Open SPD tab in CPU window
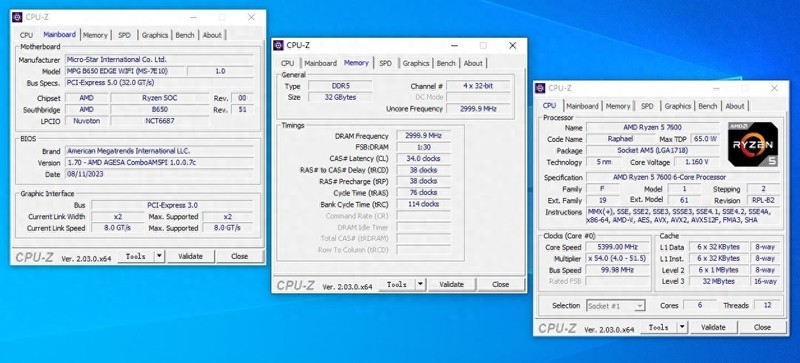This screenshot has height=363, width=800. [x=647, y=106]
